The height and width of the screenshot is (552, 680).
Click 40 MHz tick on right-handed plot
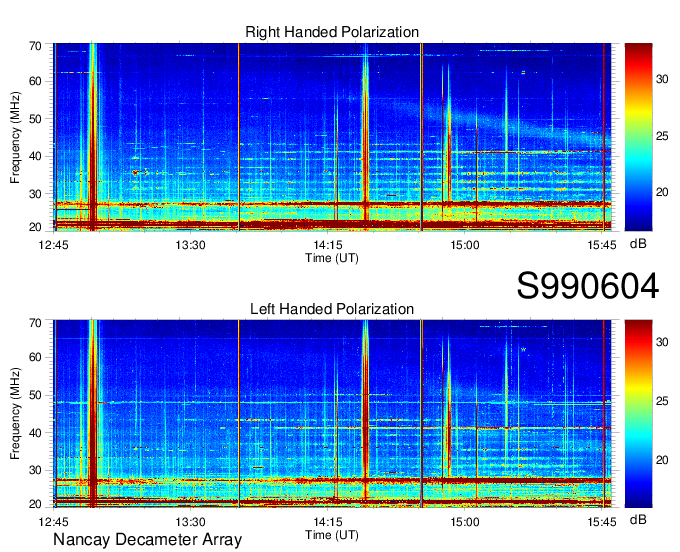[35, 156]
